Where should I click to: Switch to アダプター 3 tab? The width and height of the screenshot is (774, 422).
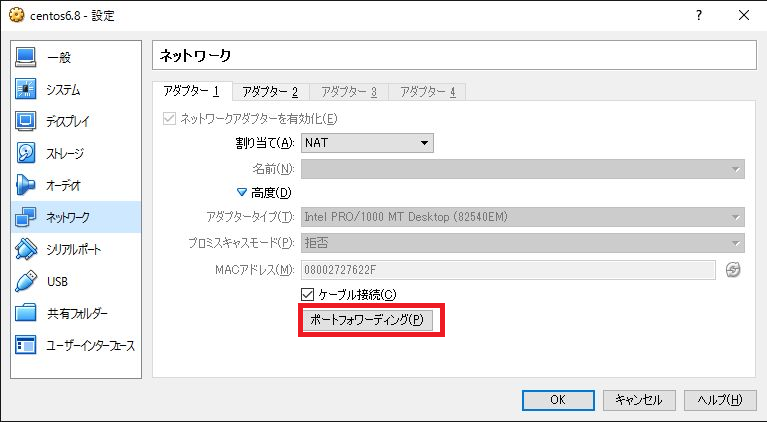click(349, 92)
